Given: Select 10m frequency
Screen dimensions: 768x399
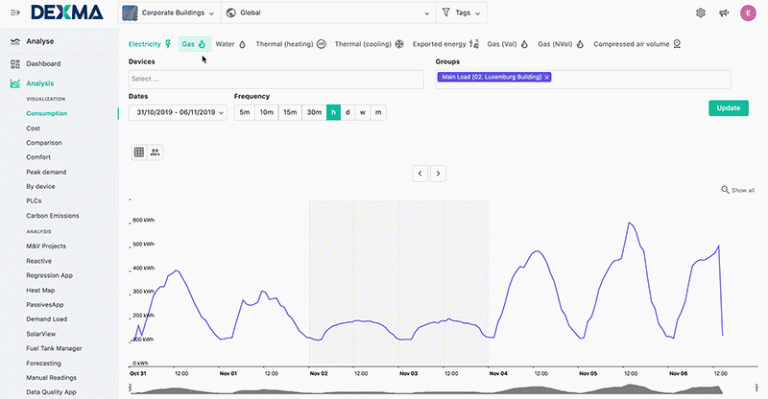Looking at the screenshot, I should pyautogui.click(x=266, y=112).
